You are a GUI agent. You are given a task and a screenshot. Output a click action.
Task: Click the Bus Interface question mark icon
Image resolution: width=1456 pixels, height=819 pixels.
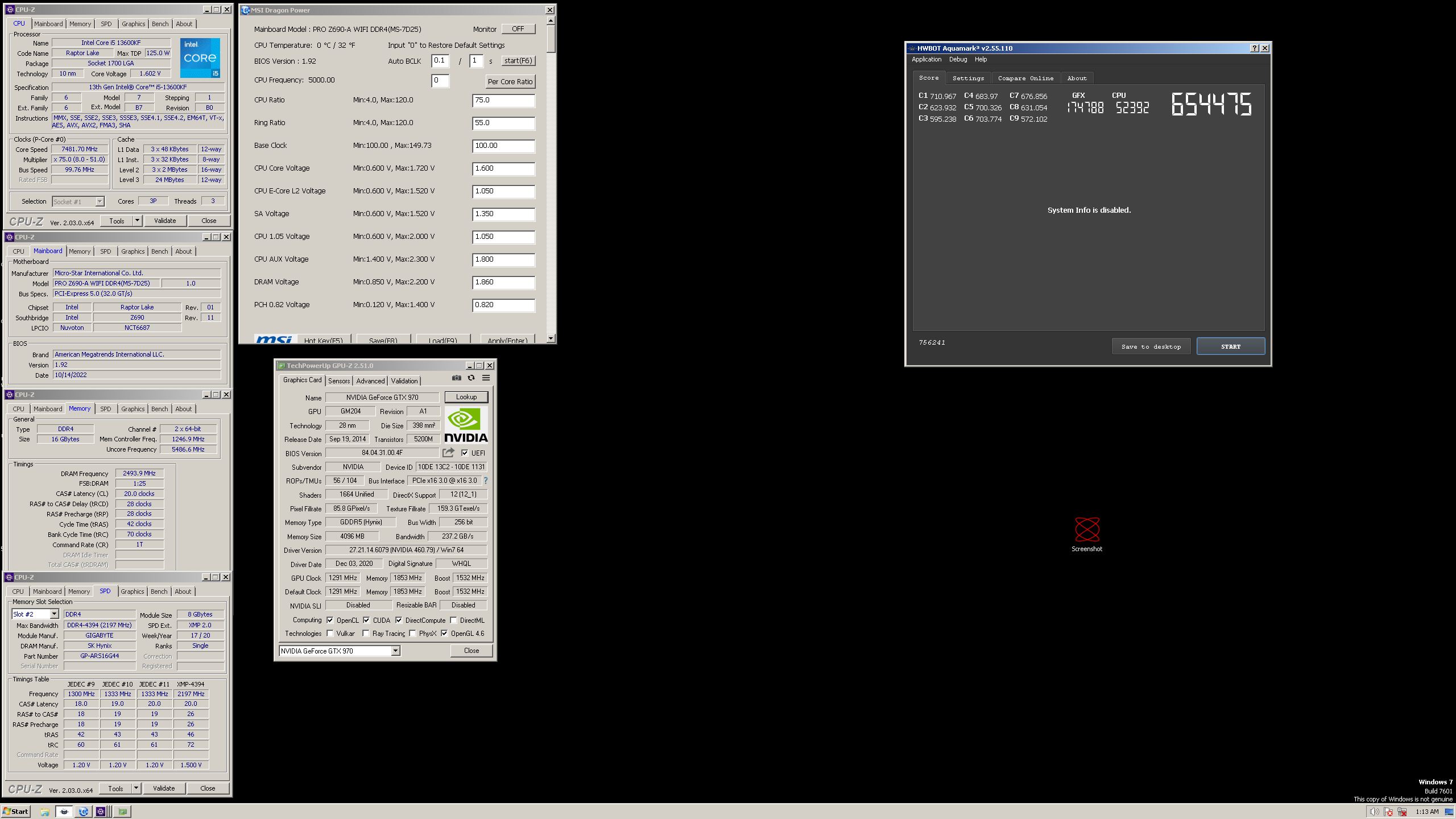tap(486, 481)
